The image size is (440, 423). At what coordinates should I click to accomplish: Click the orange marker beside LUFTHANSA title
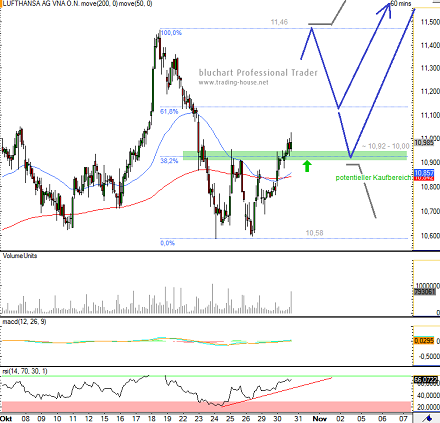[x=1, y=3]
